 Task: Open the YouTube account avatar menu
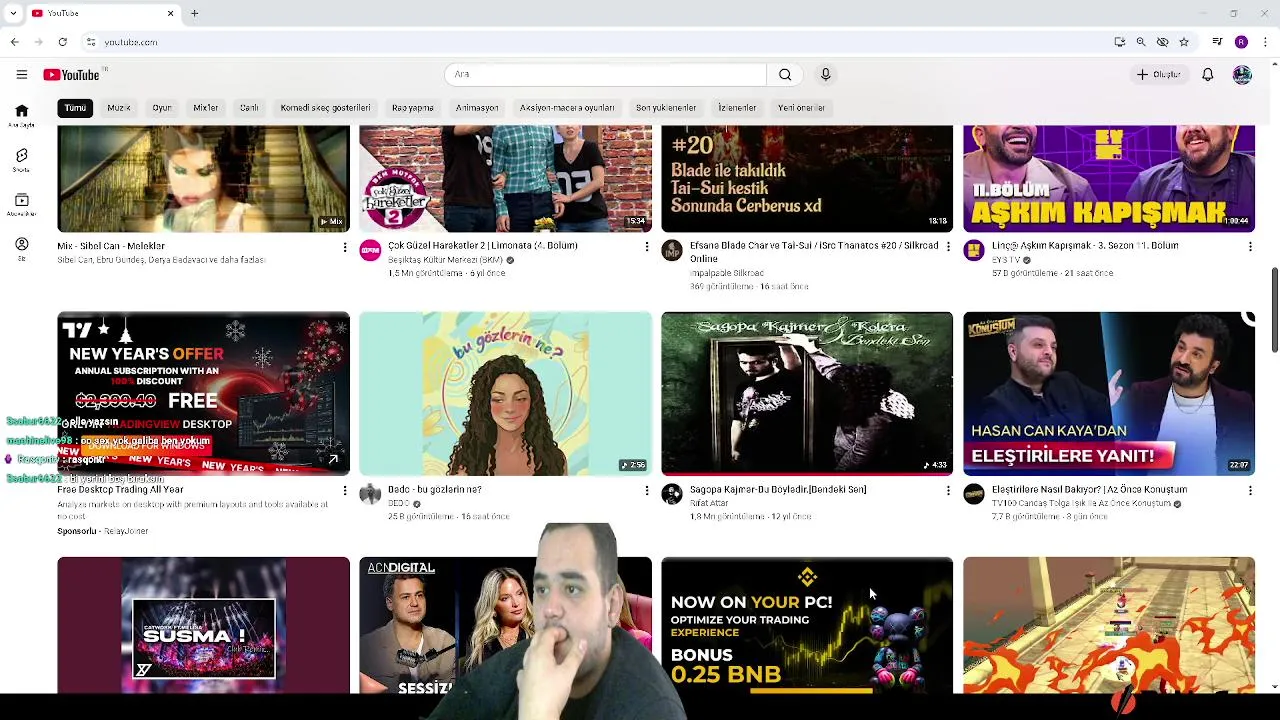[1242, 74]
